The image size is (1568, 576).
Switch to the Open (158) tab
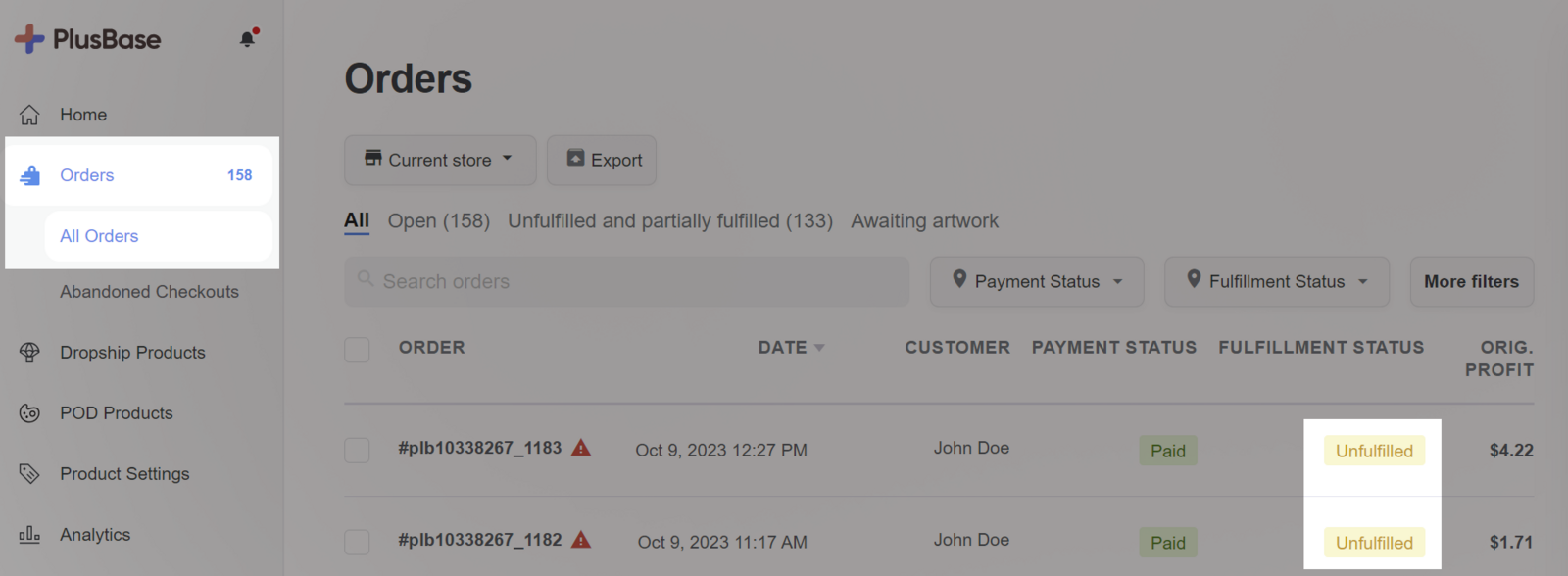click(438, 221)
